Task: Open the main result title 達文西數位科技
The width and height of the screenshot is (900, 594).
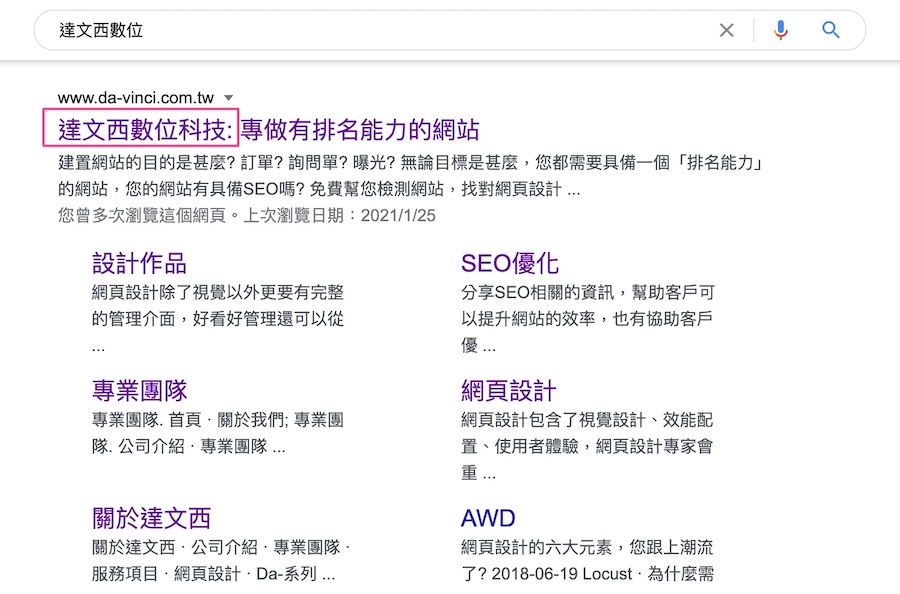Action: [x=269, y=130]
